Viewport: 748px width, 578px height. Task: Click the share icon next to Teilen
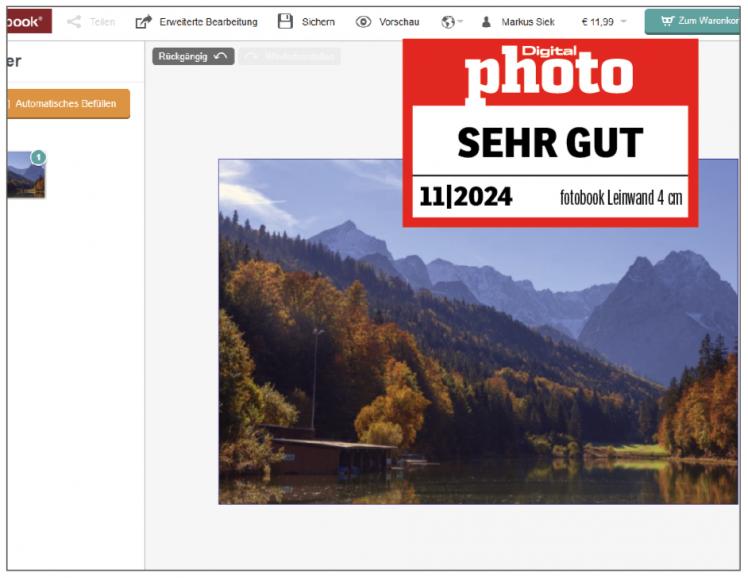[x=74, y=21]
